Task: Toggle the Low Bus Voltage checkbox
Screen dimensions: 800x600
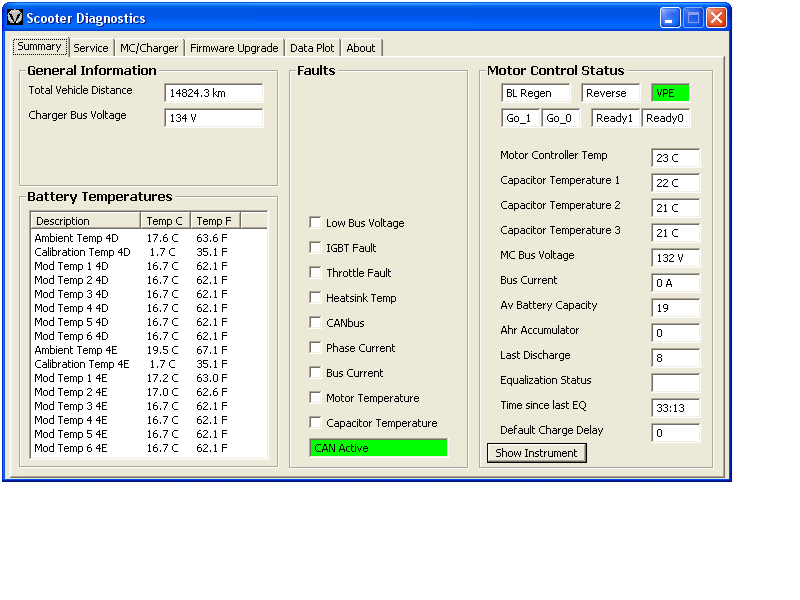Action: (315, 222)
